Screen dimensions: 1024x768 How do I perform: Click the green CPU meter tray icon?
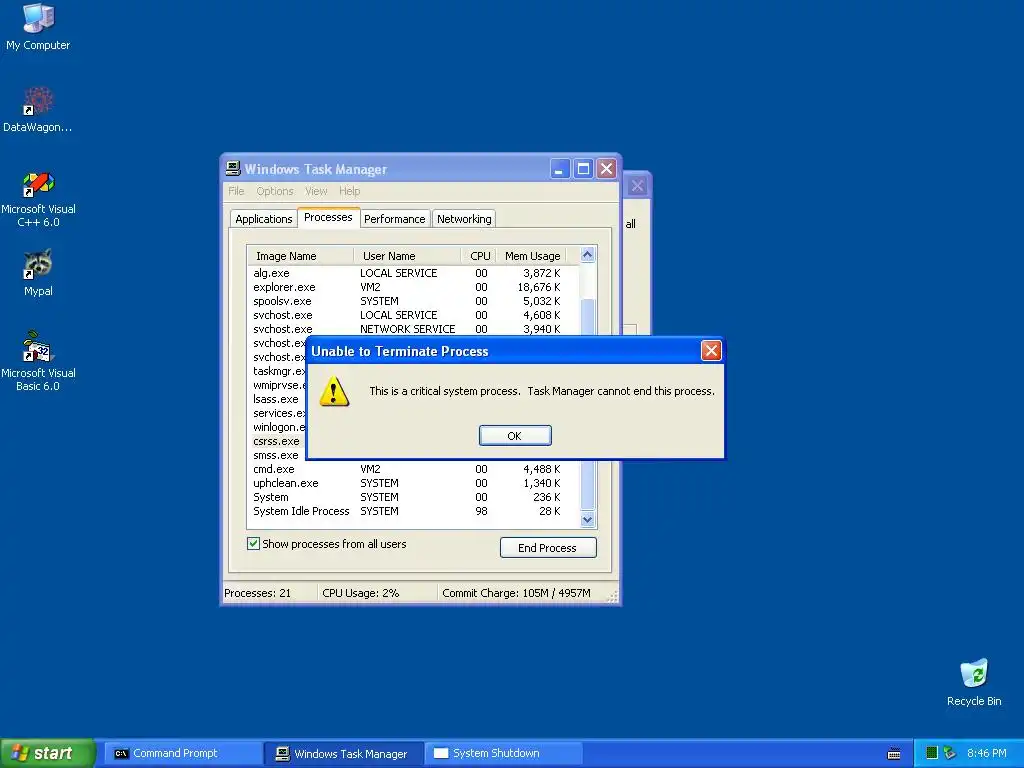click(x=932, y=753)
